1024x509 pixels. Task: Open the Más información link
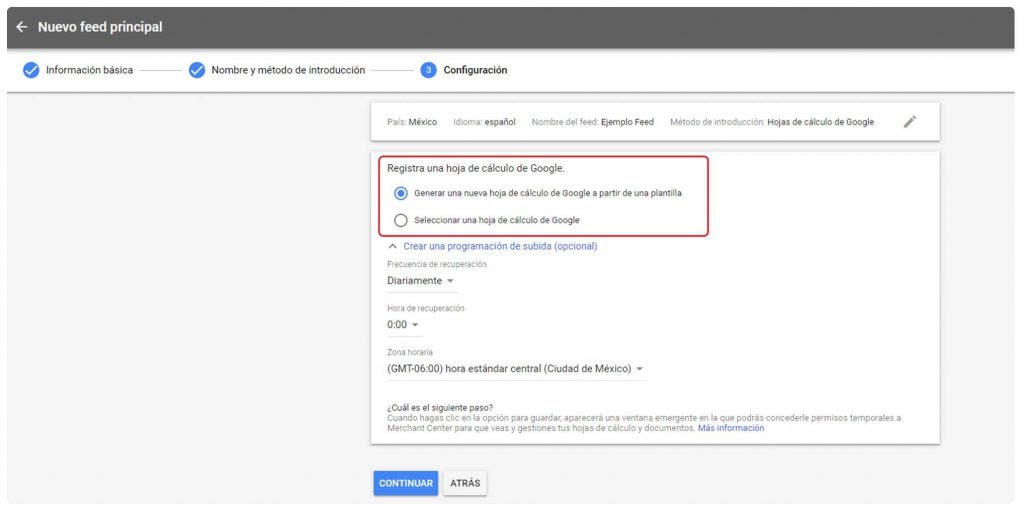click(731, 429)
